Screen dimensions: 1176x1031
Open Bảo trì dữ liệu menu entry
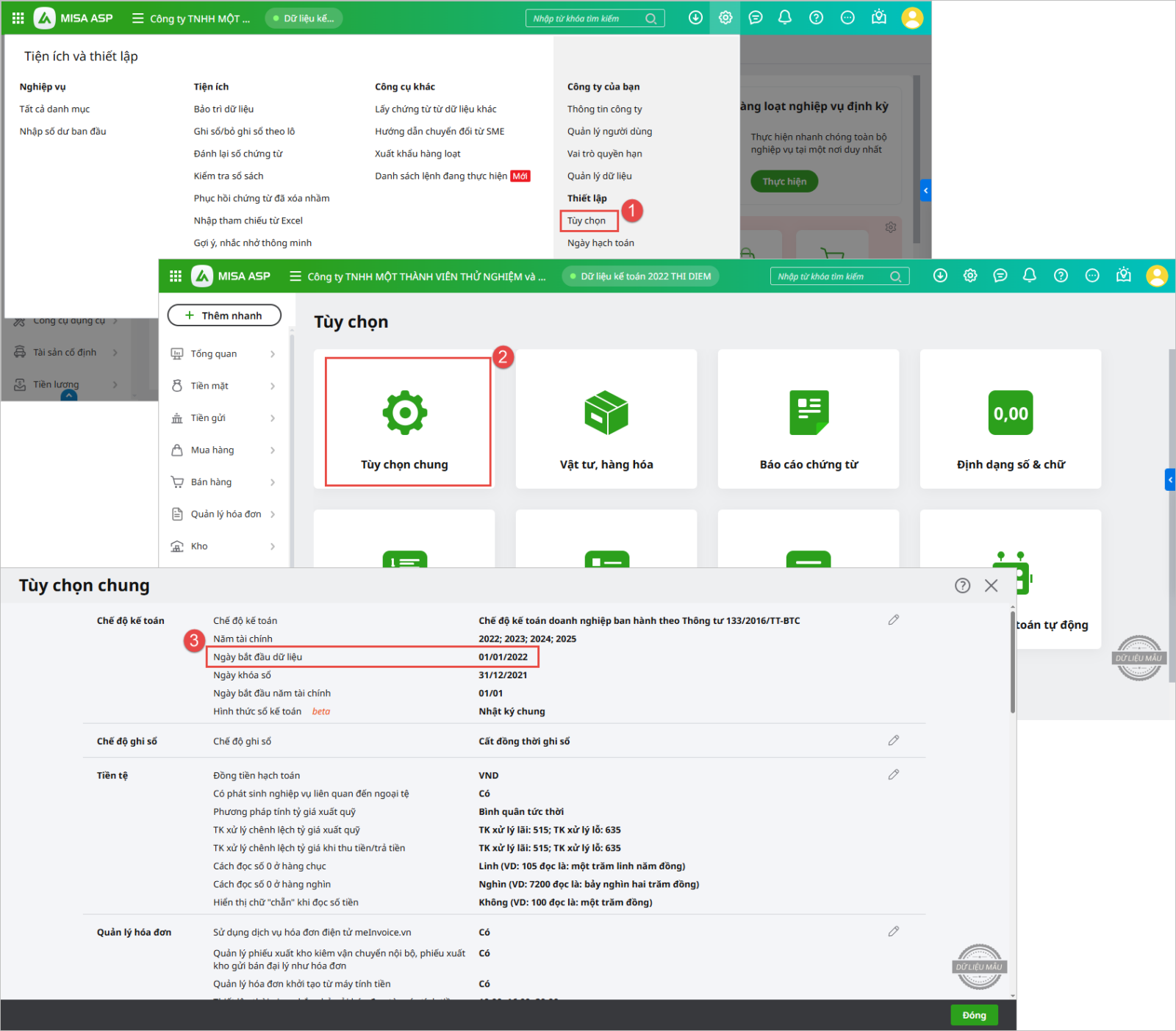pos(223,109)
